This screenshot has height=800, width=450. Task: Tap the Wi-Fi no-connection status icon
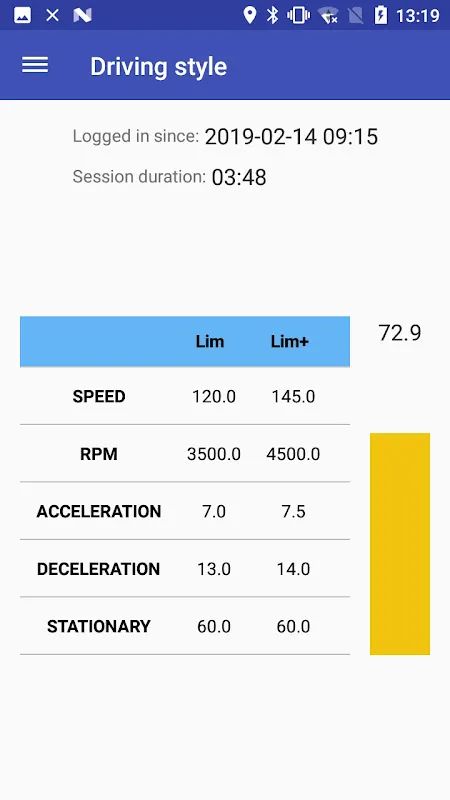tap(328, 15)
